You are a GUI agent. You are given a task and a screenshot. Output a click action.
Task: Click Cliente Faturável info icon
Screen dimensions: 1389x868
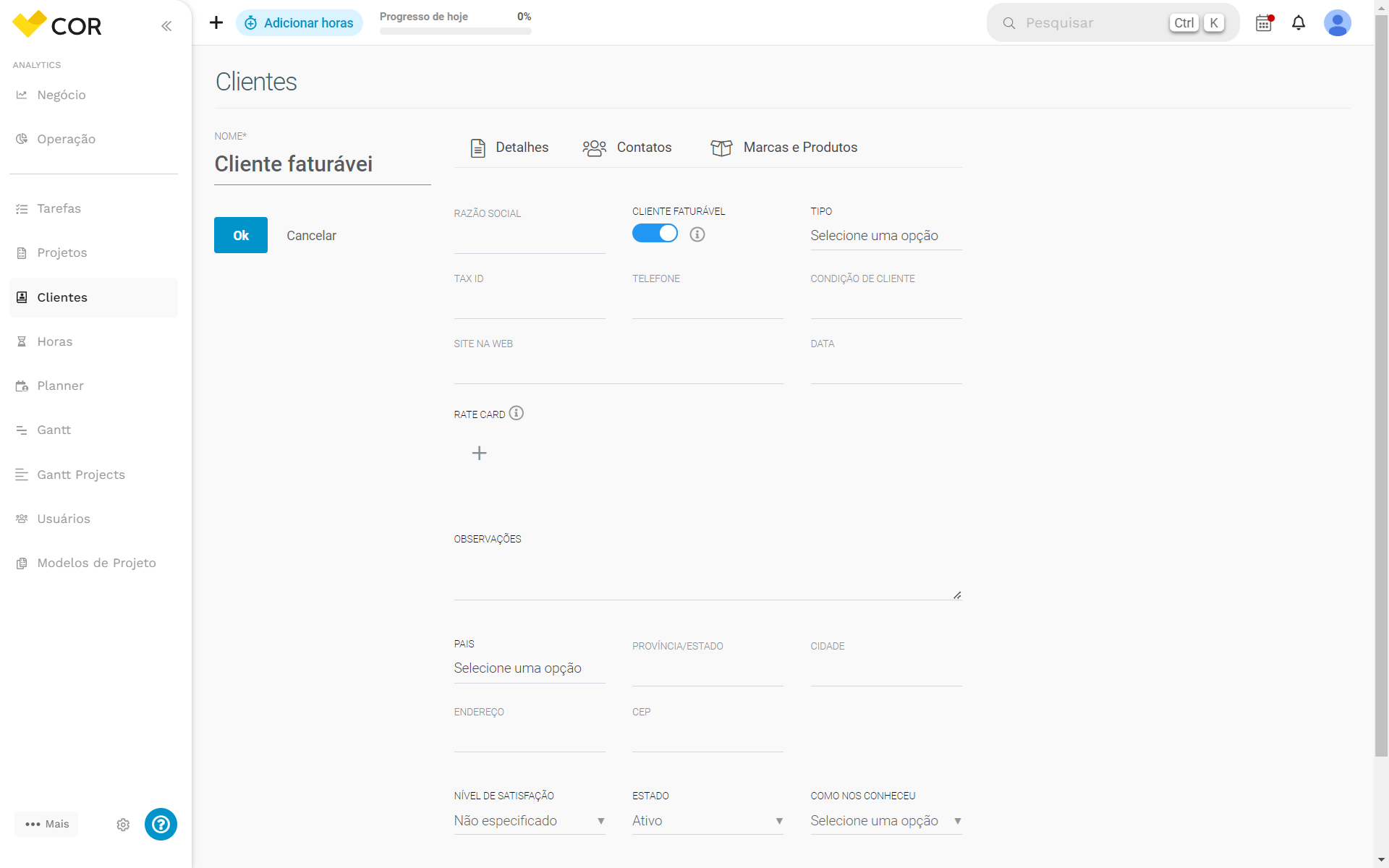tap(697, 234)
